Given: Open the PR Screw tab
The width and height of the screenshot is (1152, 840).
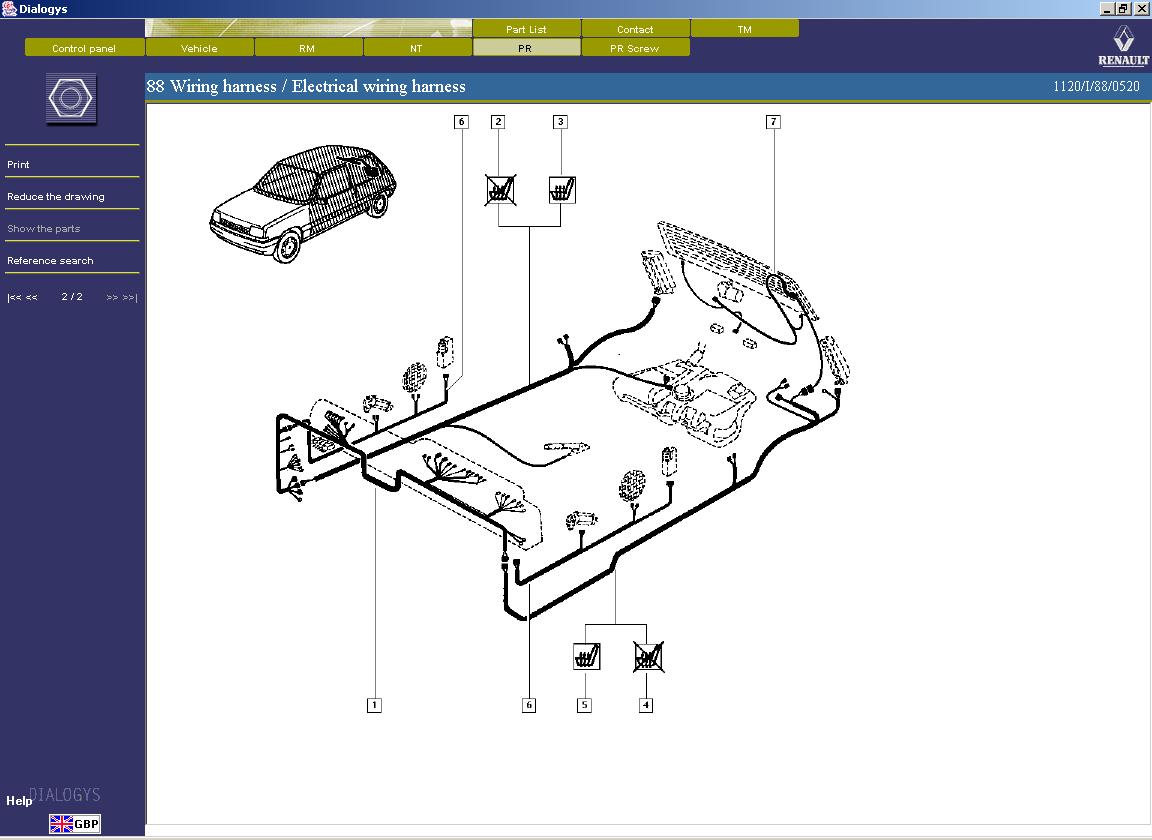Looking at the screenshot, I should (x=635, y=48).
